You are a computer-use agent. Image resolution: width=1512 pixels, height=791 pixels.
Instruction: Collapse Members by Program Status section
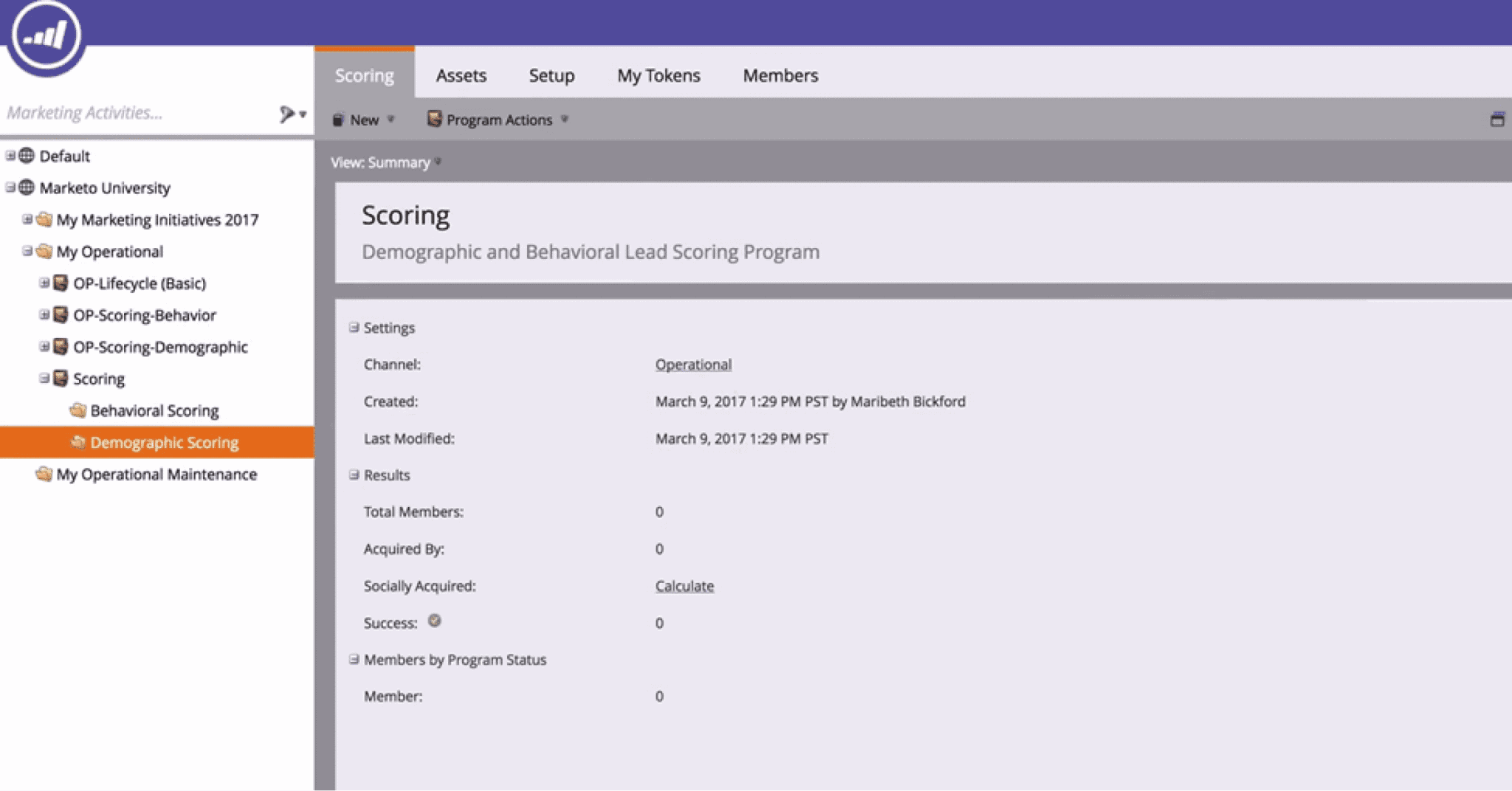coord(354,660)
